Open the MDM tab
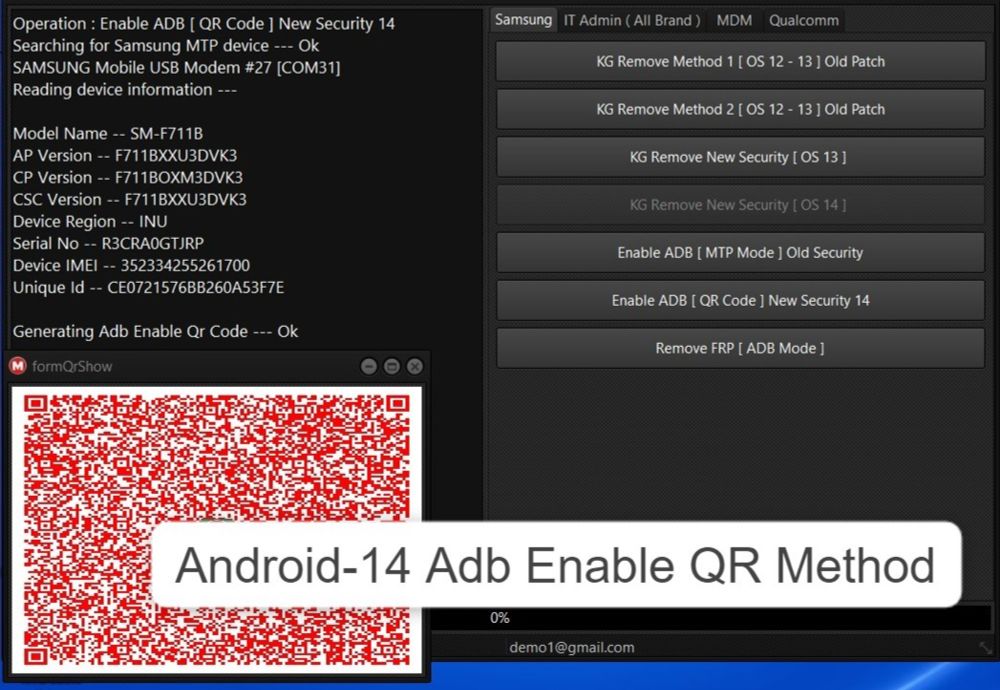 [x=734, y=20]
